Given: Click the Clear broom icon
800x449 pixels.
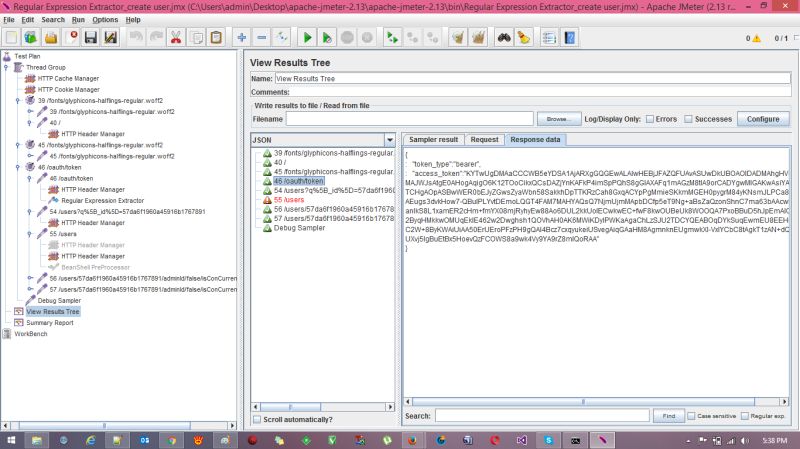Looking at the screenshot, I should (x=458, y=37).
